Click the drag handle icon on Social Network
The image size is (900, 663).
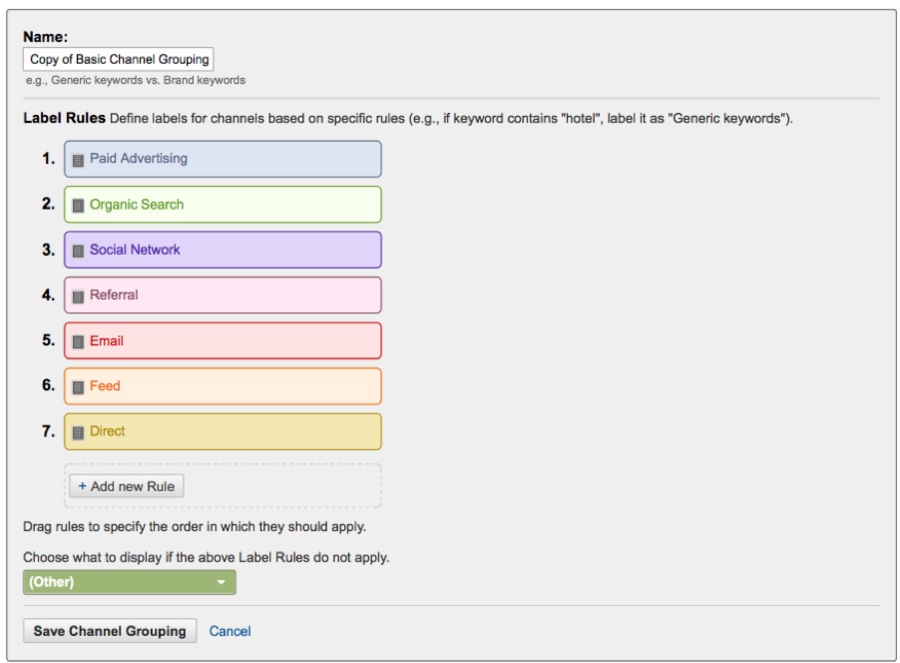click(x=78, y=251)
